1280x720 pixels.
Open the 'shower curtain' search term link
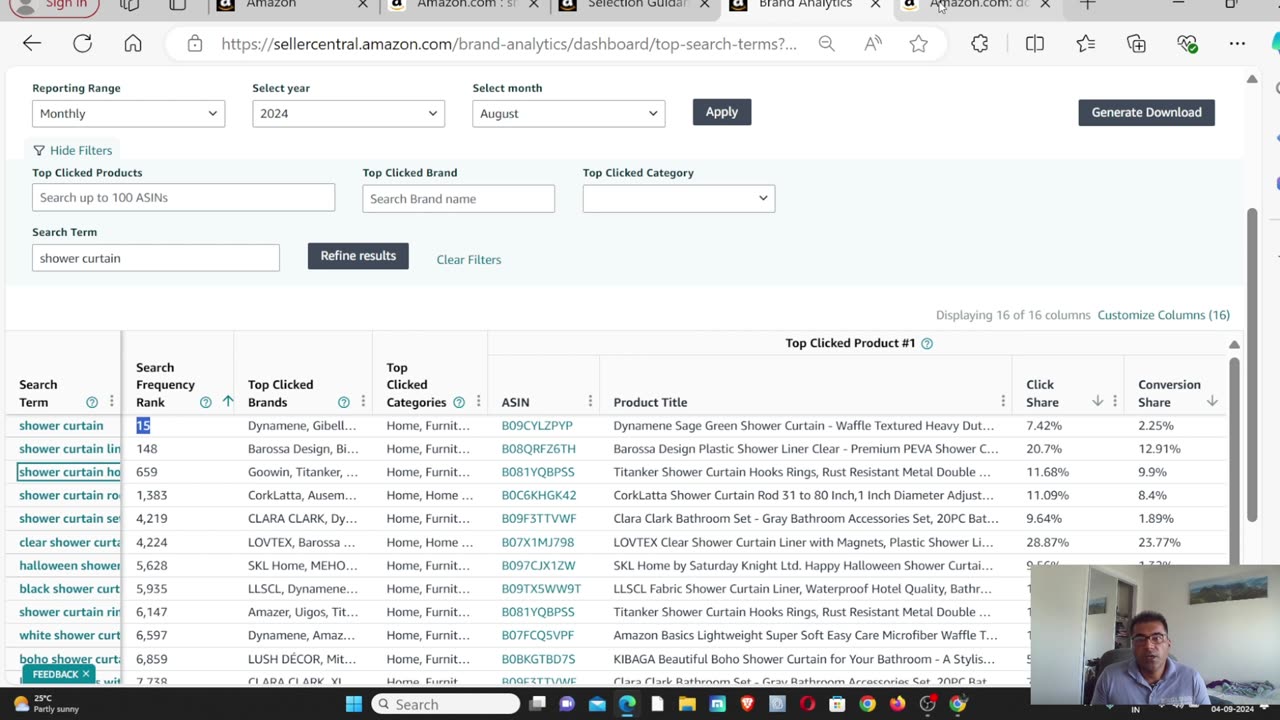pos(61,426)
